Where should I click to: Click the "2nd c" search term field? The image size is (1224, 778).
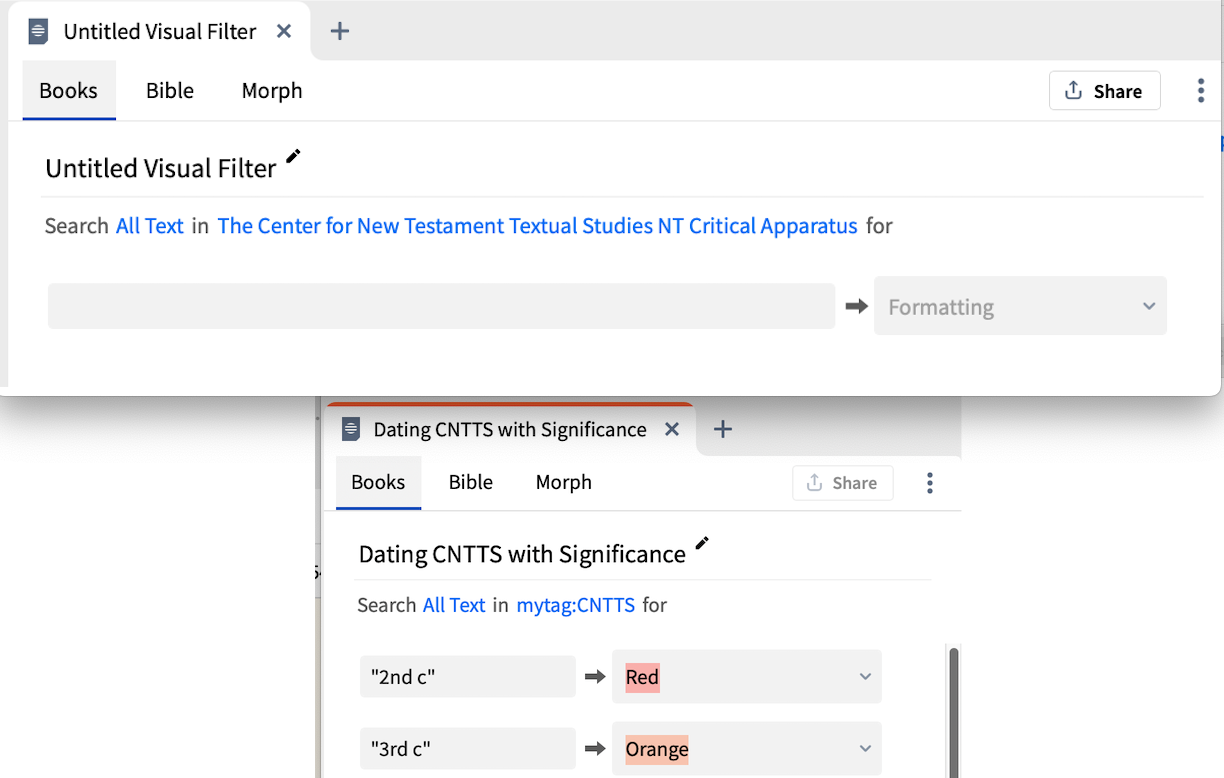click(468, 677)
